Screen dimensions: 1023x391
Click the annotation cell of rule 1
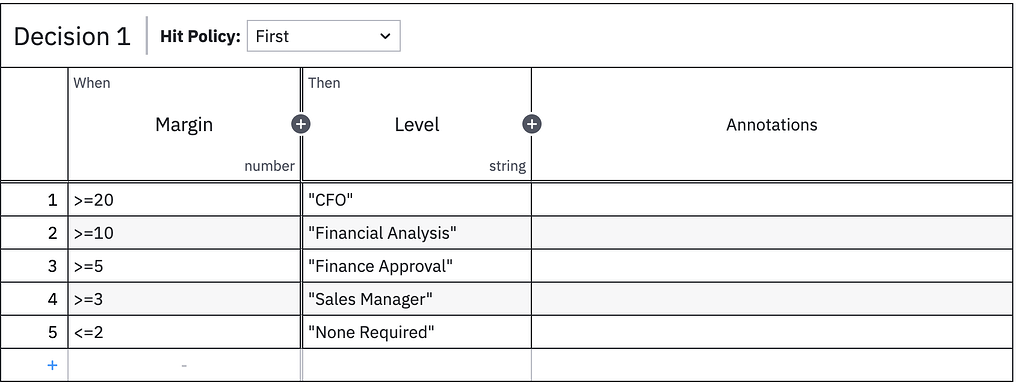772,200
